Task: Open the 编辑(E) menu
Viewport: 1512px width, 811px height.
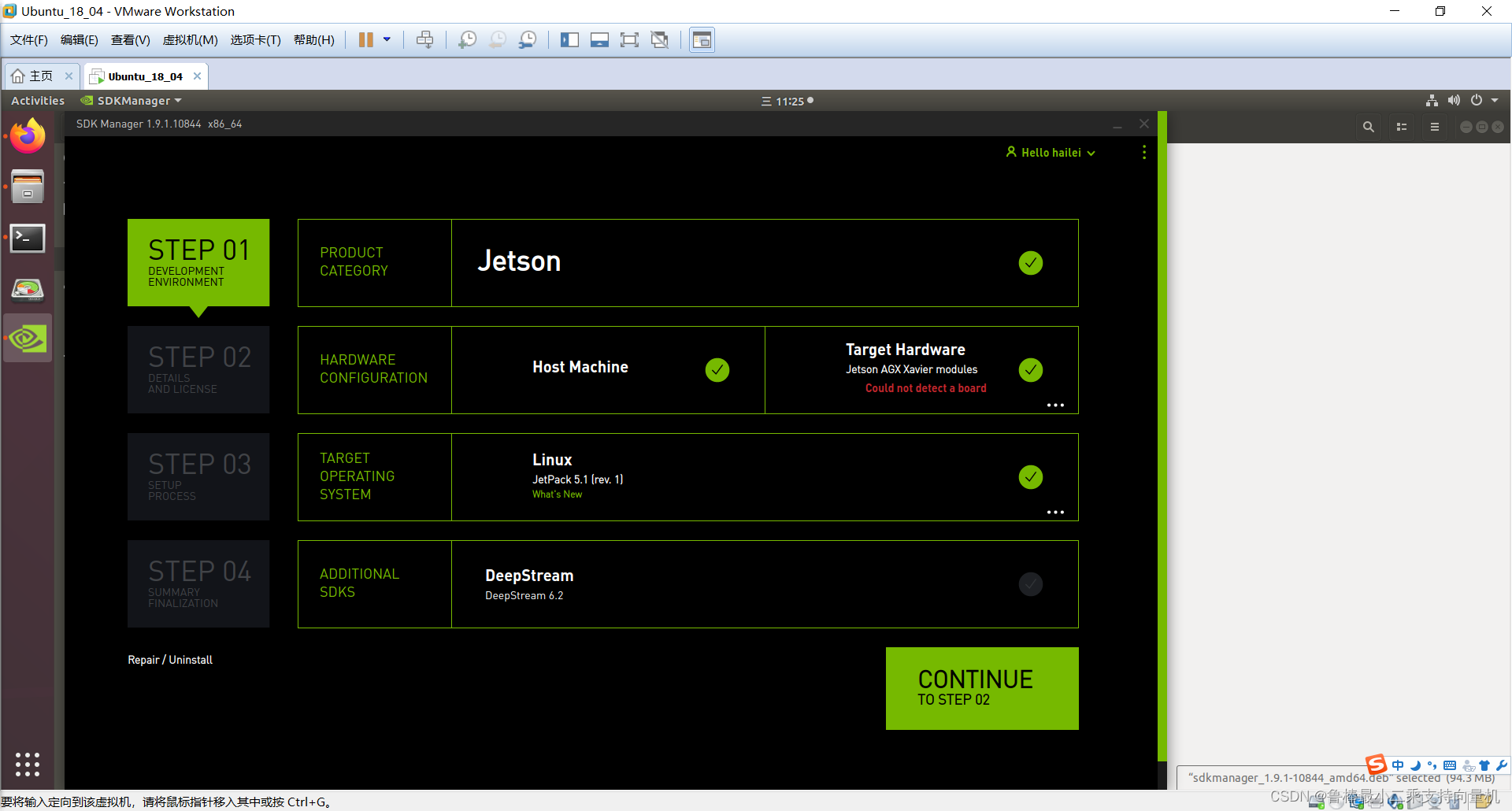Action: pos(80,40)
